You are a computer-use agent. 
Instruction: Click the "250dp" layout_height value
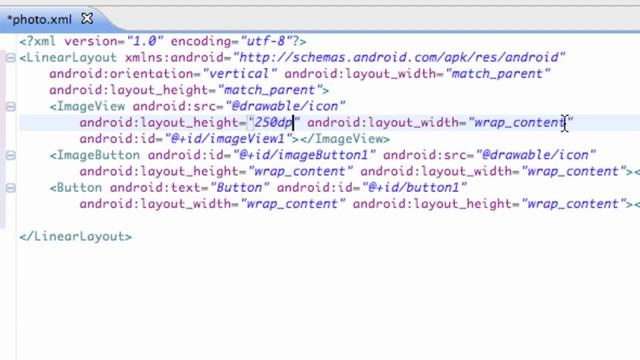point(274,122)
